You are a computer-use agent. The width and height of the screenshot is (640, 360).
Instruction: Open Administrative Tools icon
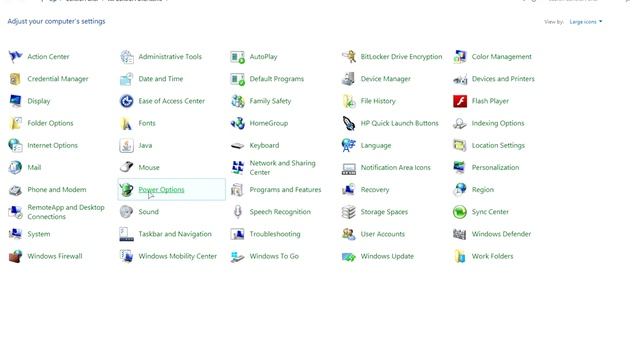tap(127, 56)
